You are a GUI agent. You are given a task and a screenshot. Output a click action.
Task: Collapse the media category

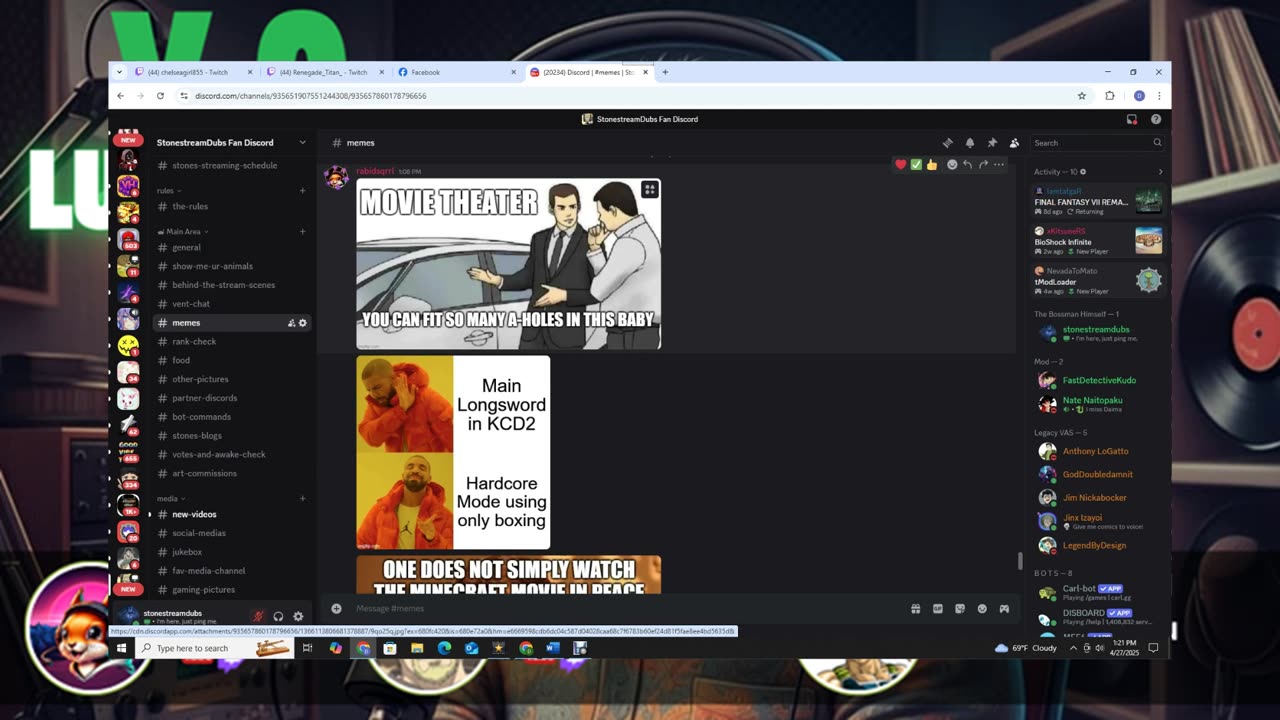(x=170, y=498)
